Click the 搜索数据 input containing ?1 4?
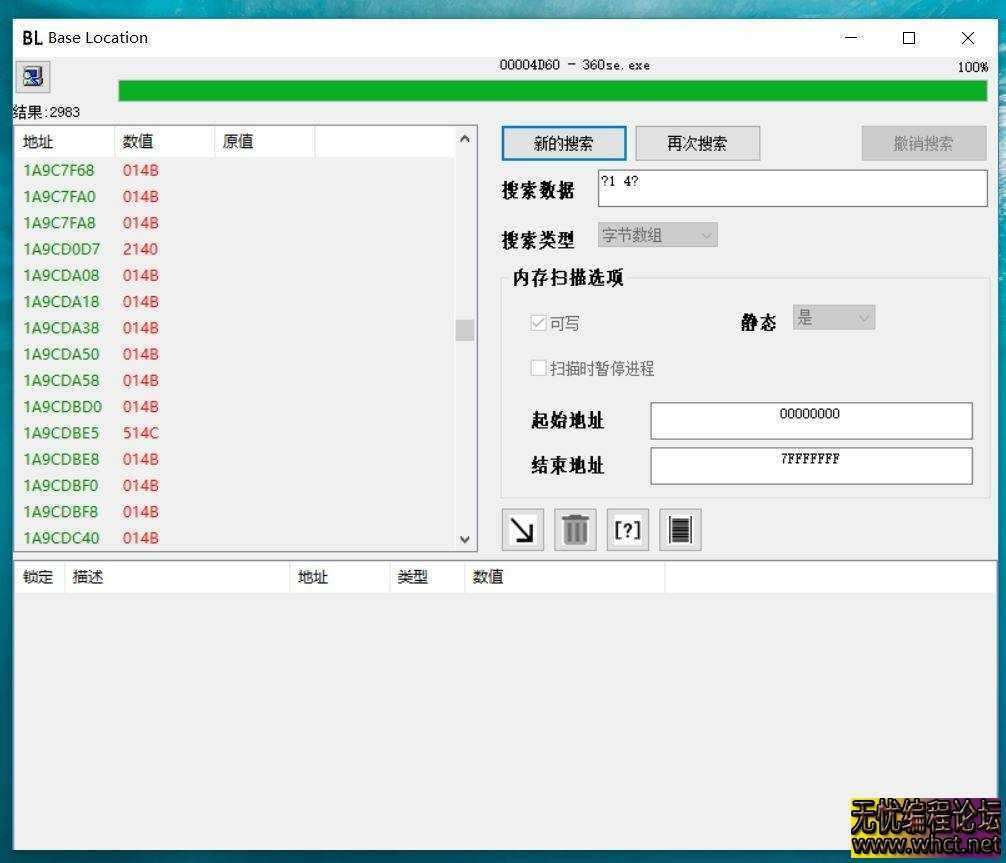Image resolution: width=1006 pixels, height=863 pixels. [x=792, y=188]
